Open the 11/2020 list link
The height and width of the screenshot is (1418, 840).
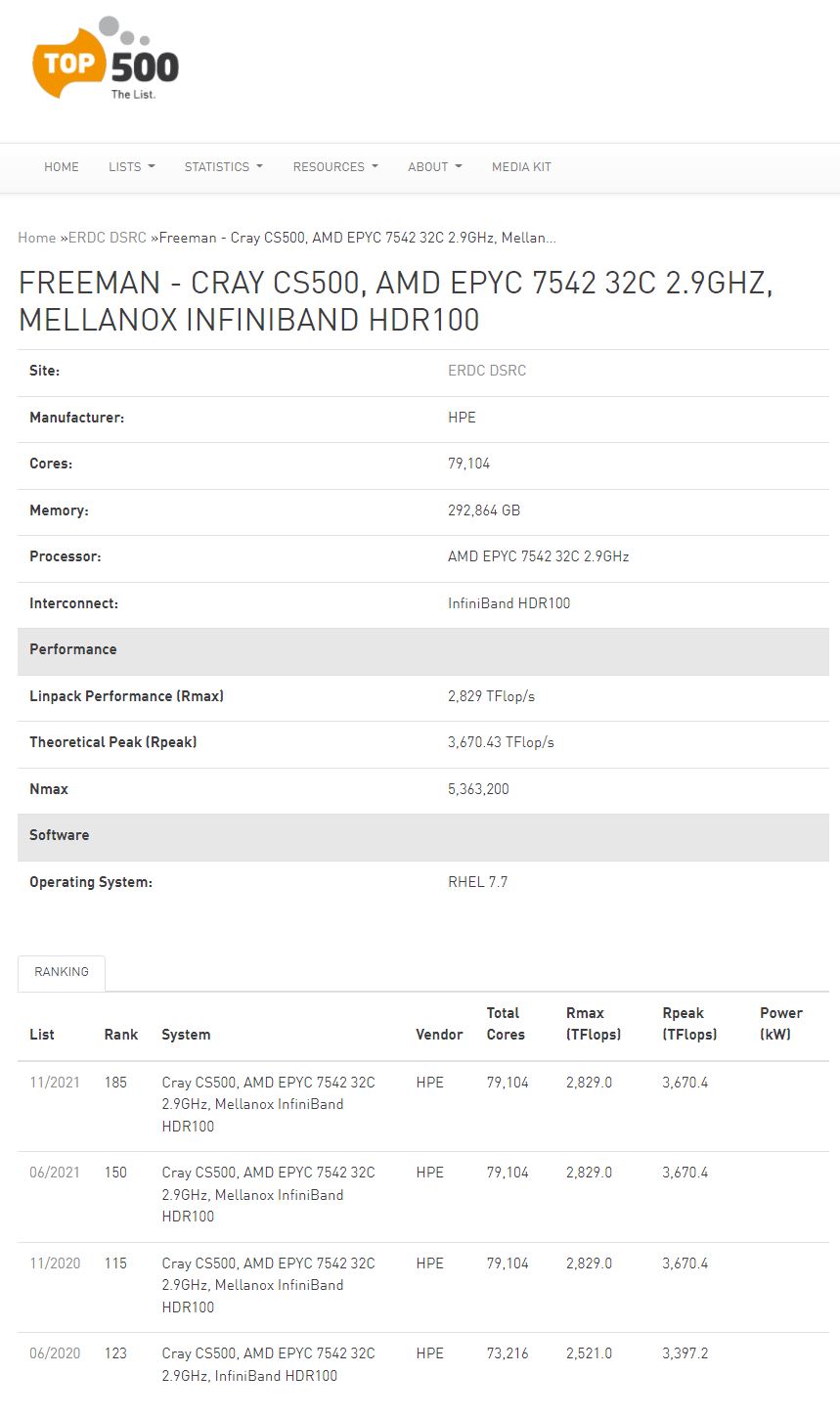point(55,1263)
